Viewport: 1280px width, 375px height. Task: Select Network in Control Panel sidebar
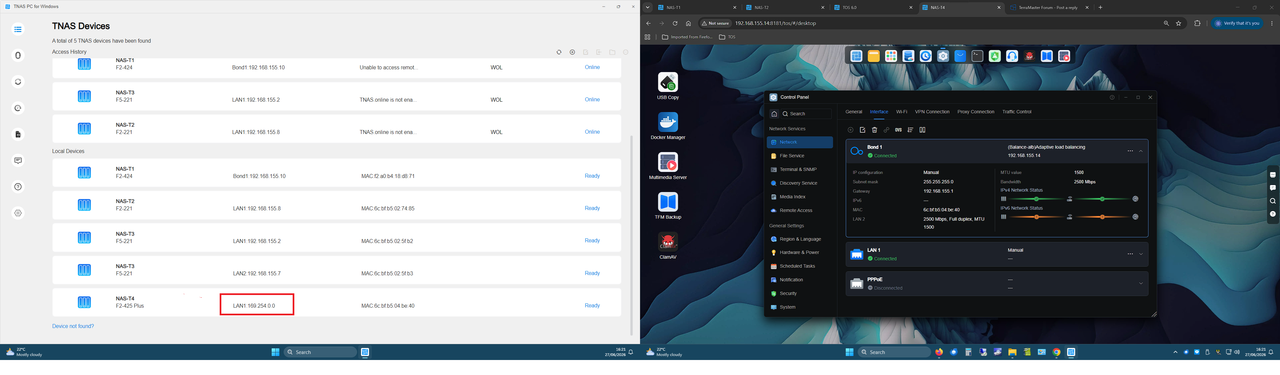(x=800, y=142)
